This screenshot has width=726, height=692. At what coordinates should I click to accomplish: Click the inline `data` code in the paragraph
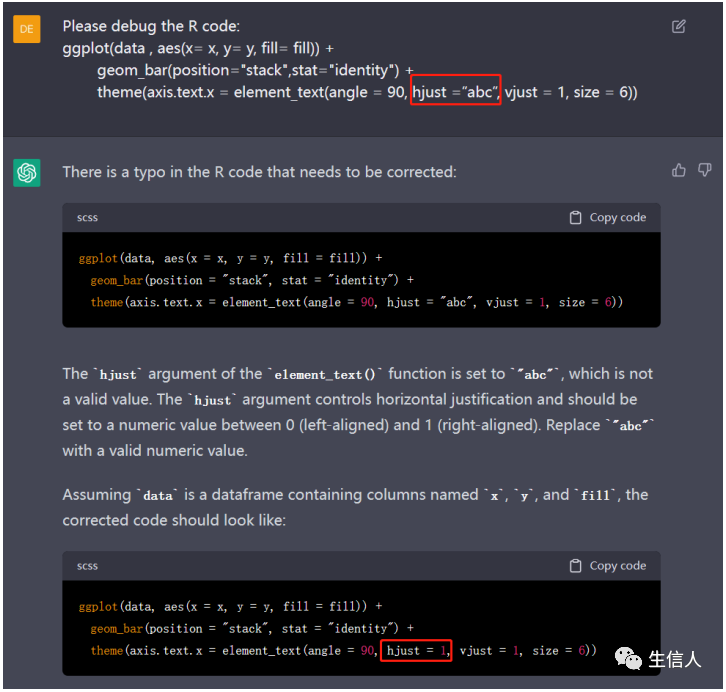point(158,495)
